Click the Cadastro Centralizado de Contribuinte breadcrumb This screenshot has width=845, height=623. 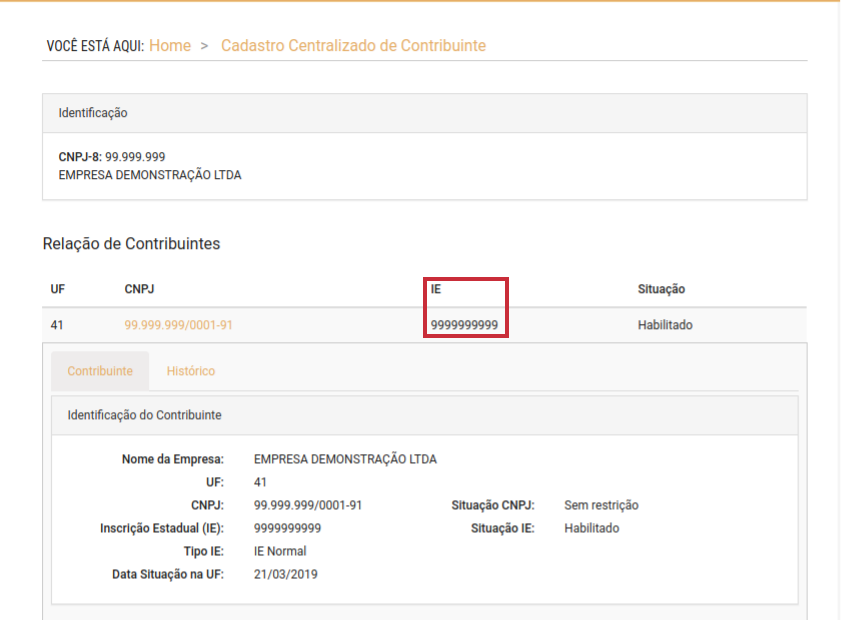(x=353, y=46)
